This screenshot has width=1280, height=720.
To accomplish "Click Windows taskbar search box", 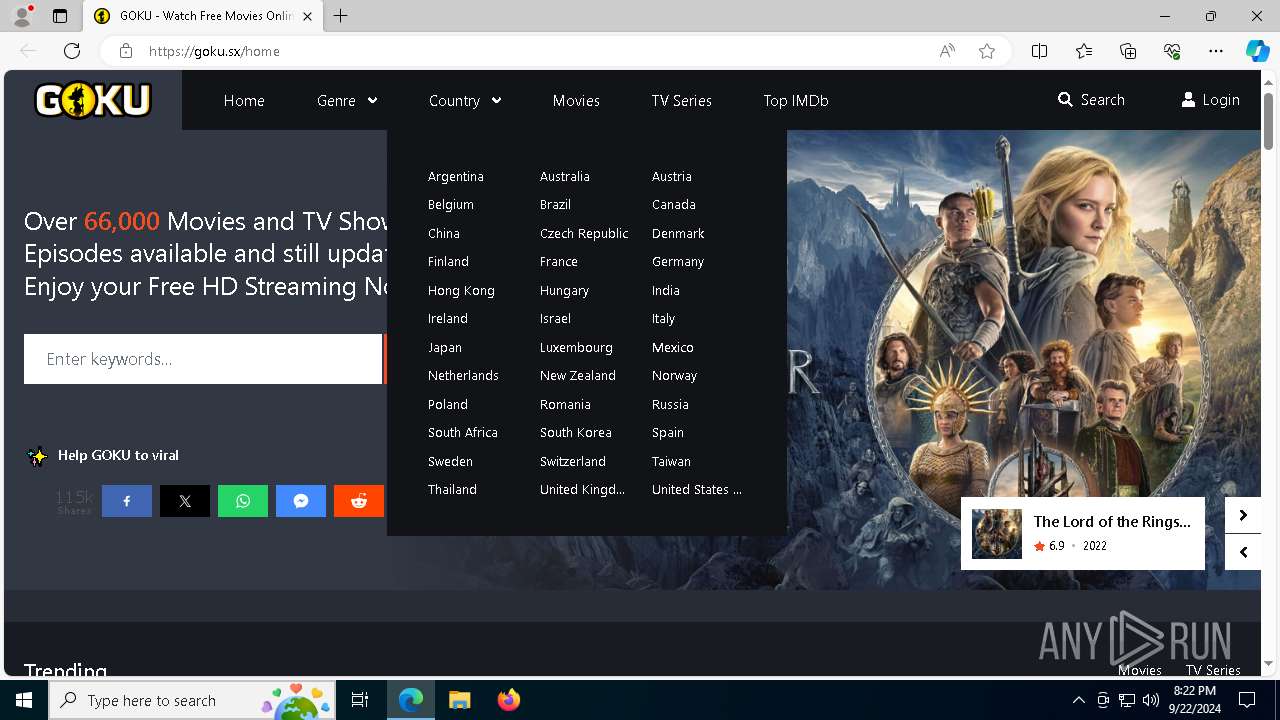I will [x=192, y=700].
